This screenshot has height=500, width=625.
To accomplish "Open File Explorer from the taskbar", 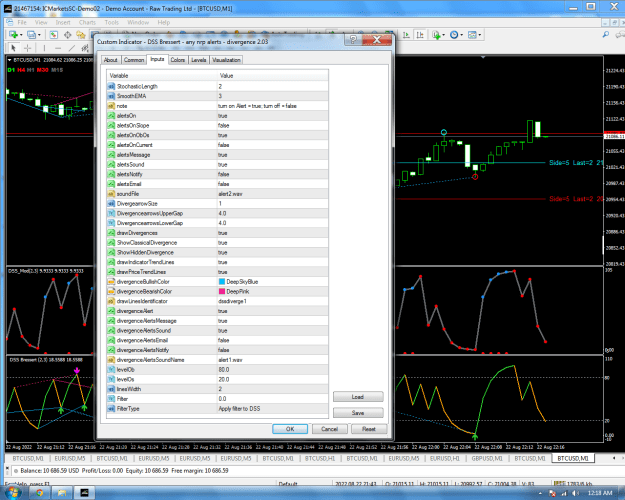I will pyautogui.click(x=62, y=493).
